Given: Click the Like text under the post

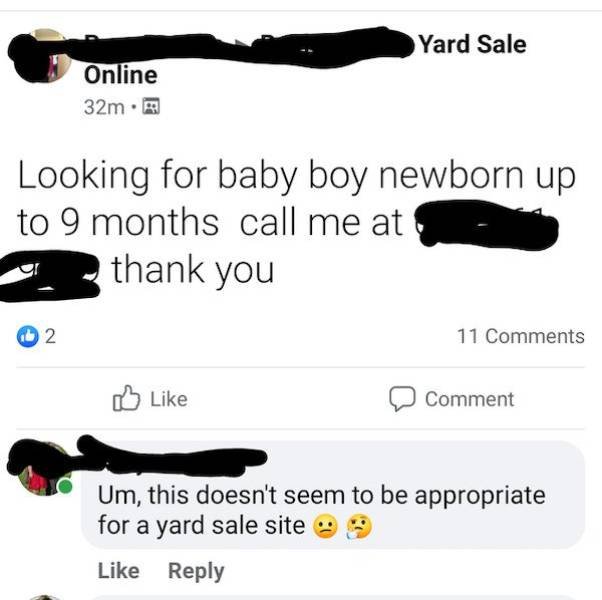Looking at the screenshot, I should click(x=169, y=399).
